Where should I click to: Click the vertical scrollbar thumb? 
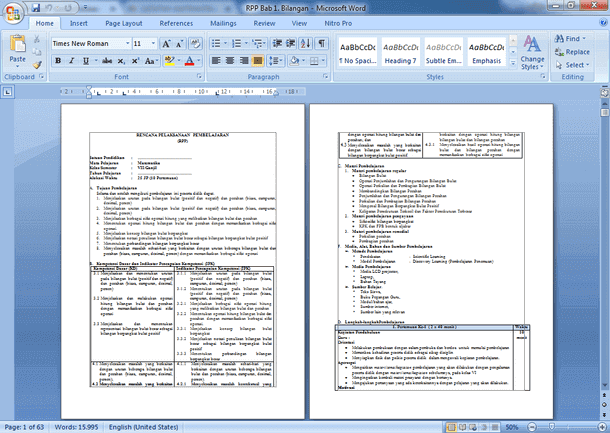605,112
